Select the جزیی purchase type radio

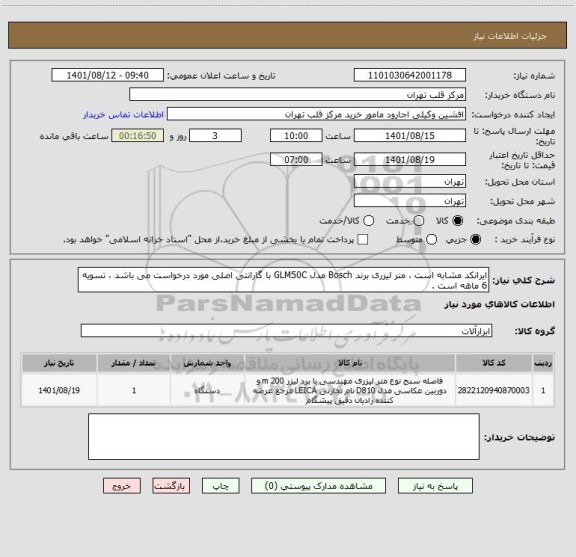(476, 240)
